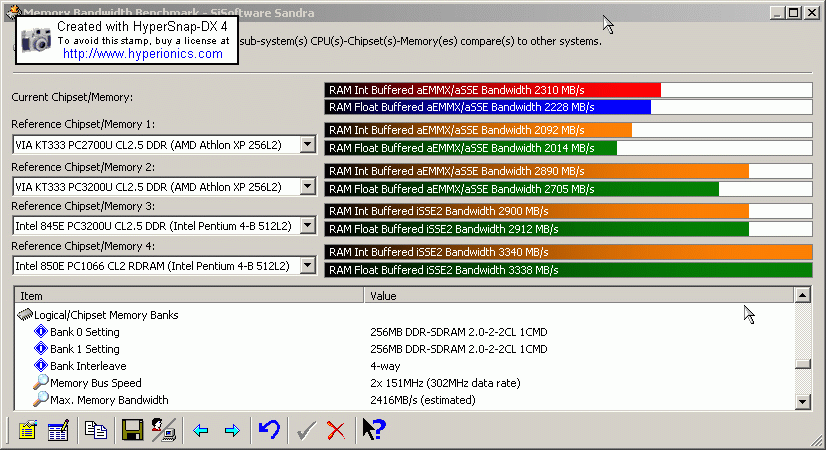Click the Value column header
Screen dimensions: 826x450
(x=578, y=296)
